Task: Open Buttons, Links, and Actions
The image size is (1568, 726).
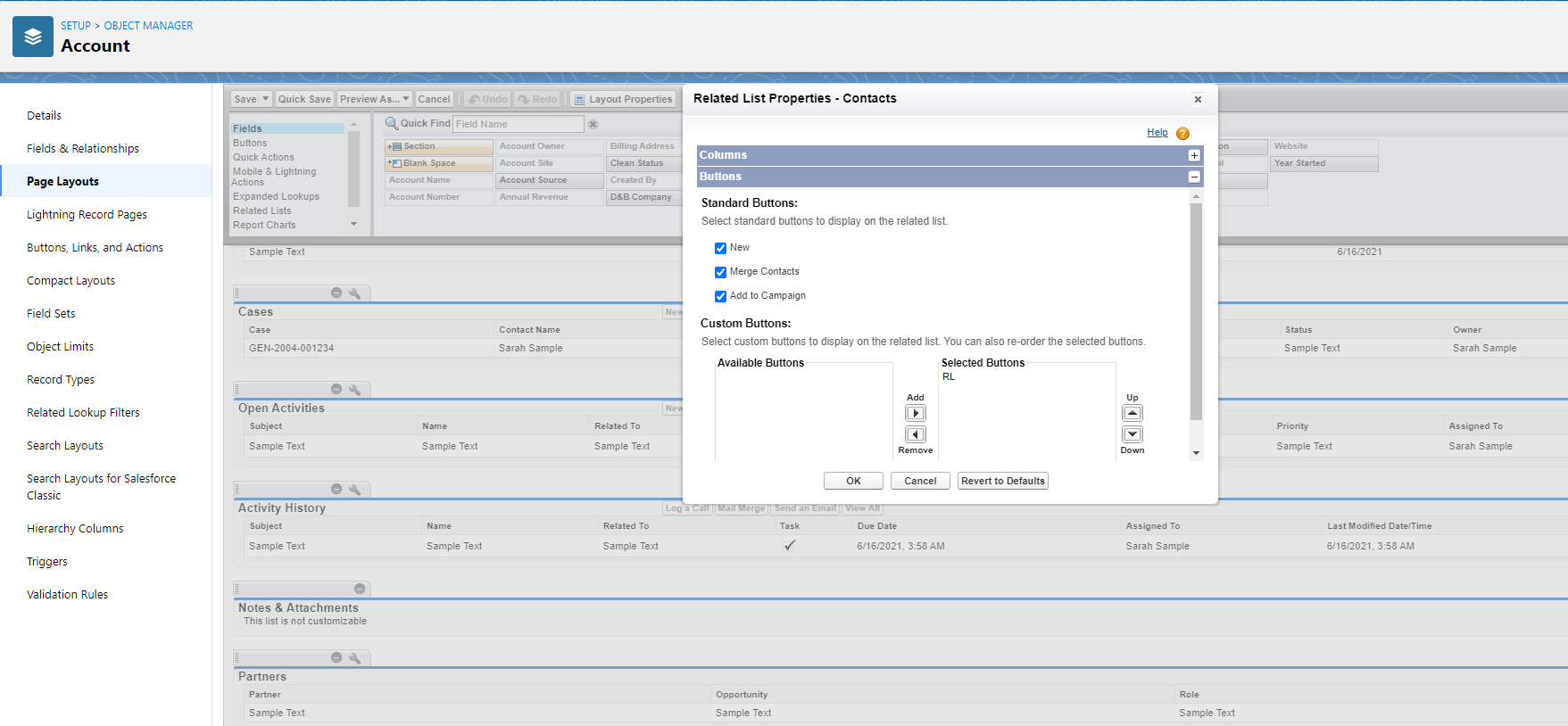Action: pos(95,247)
